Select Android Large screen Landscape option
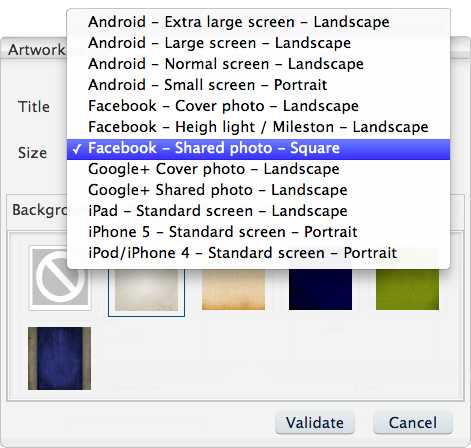Viewport: 471px width, 448px height. 258,43
